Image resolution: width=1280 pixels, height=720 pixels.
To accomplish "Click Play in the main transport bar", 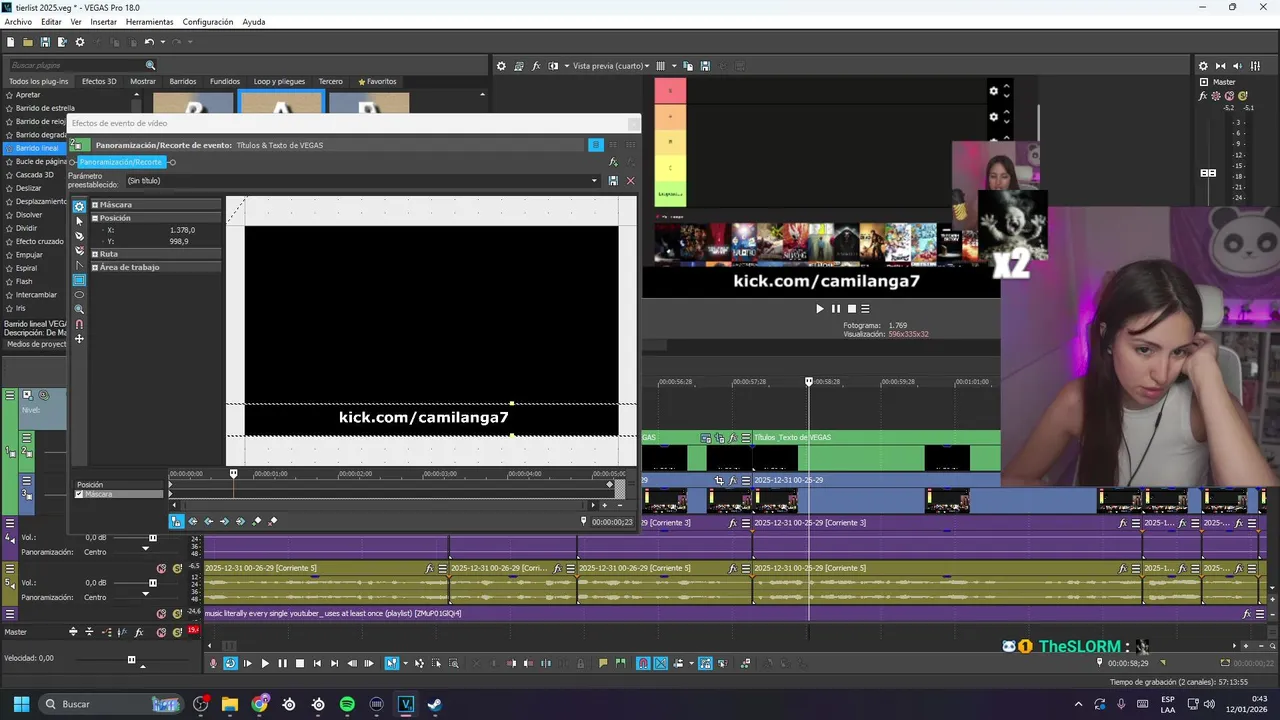I will click(x=265, y=663).
